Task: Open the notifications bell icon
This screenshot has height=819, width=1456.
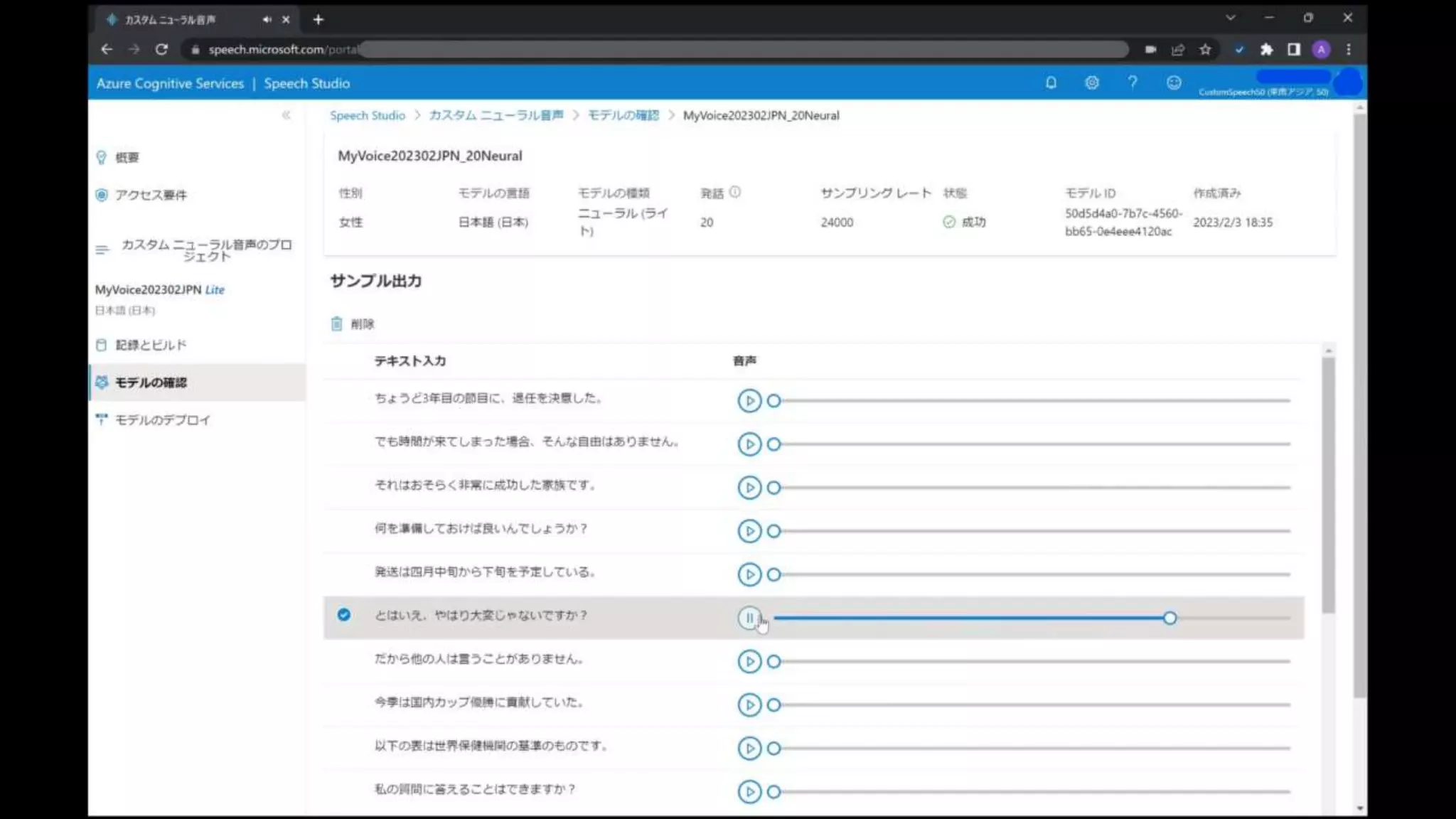Action: [x=1051, y=83]
